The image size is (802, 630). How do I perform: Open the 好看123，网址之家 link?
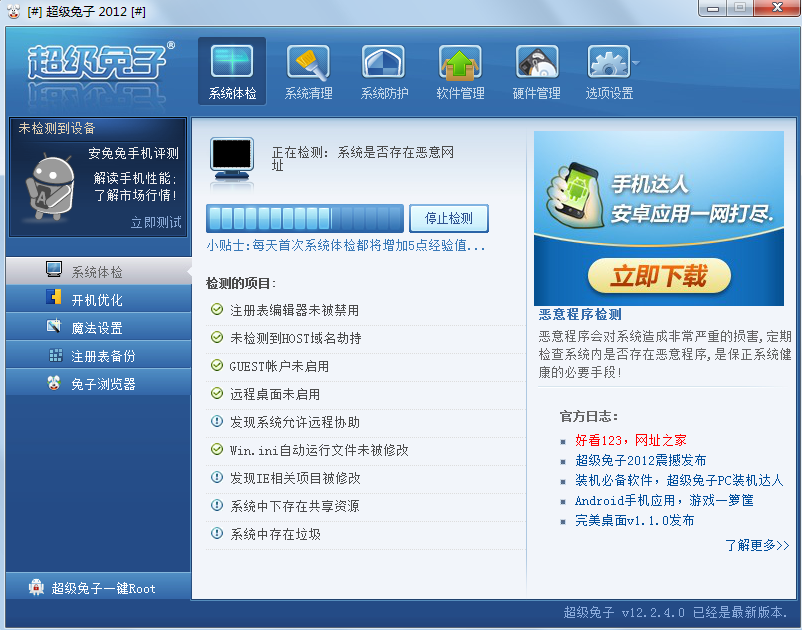point(630,440)
